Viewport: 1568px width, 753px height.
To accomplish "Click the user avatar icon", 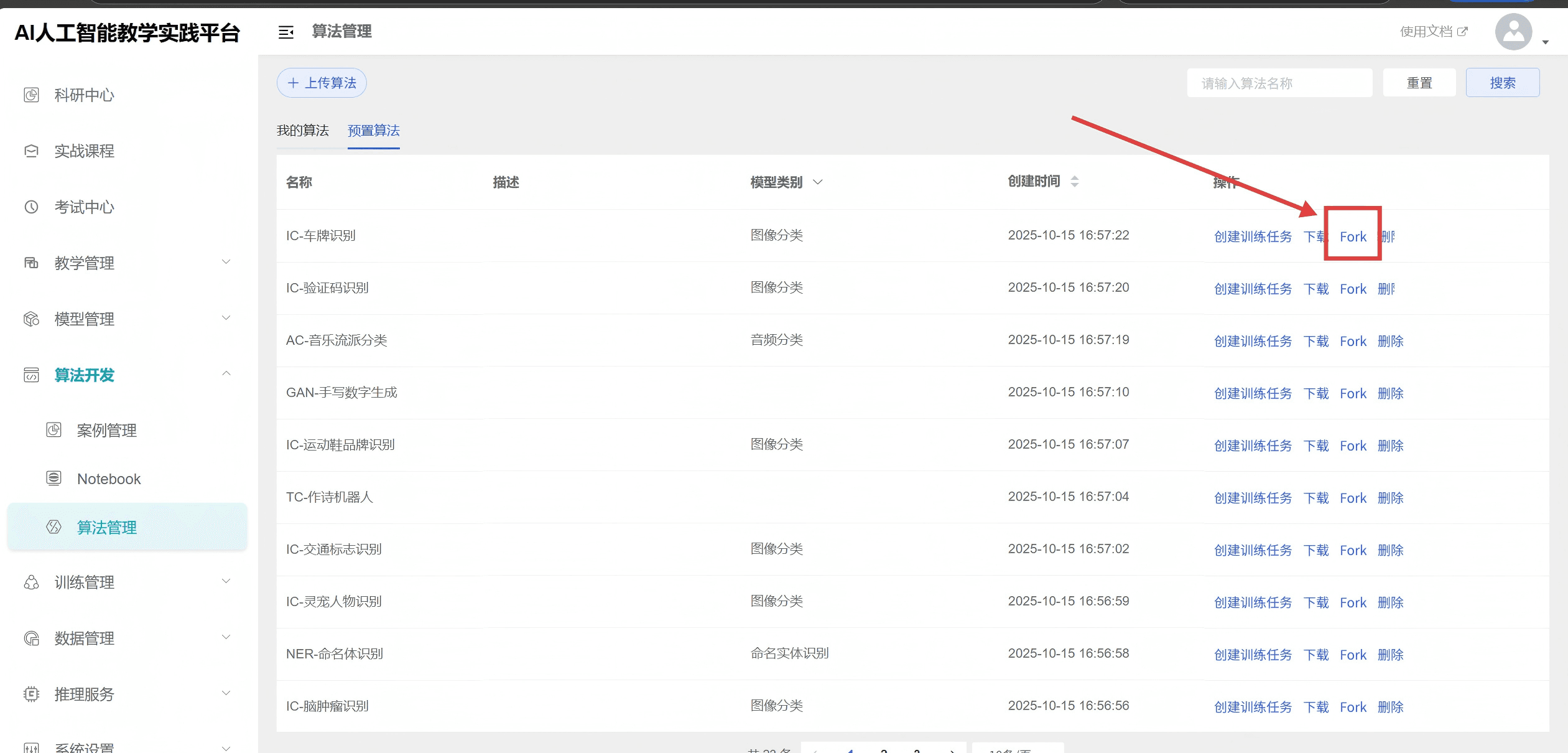I will (1513, 32).
